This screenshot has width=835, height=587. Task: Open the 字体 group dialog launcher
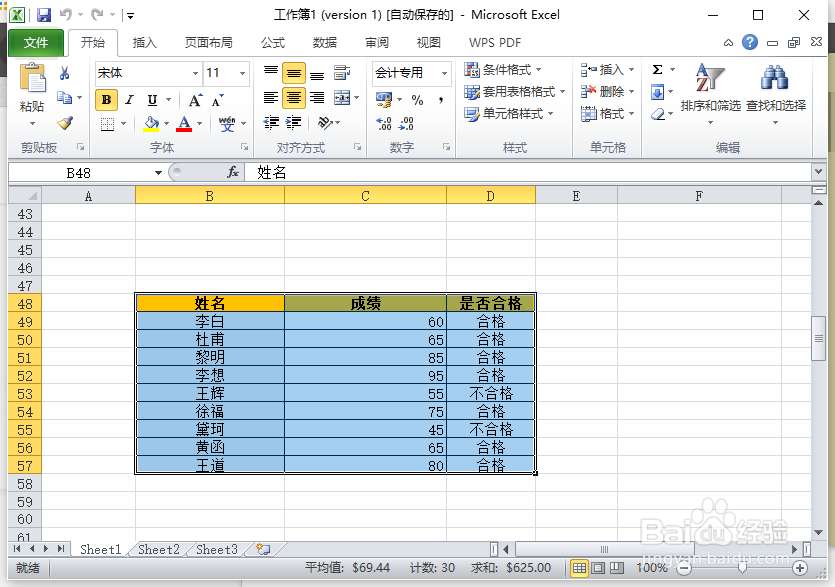point(245,147)
